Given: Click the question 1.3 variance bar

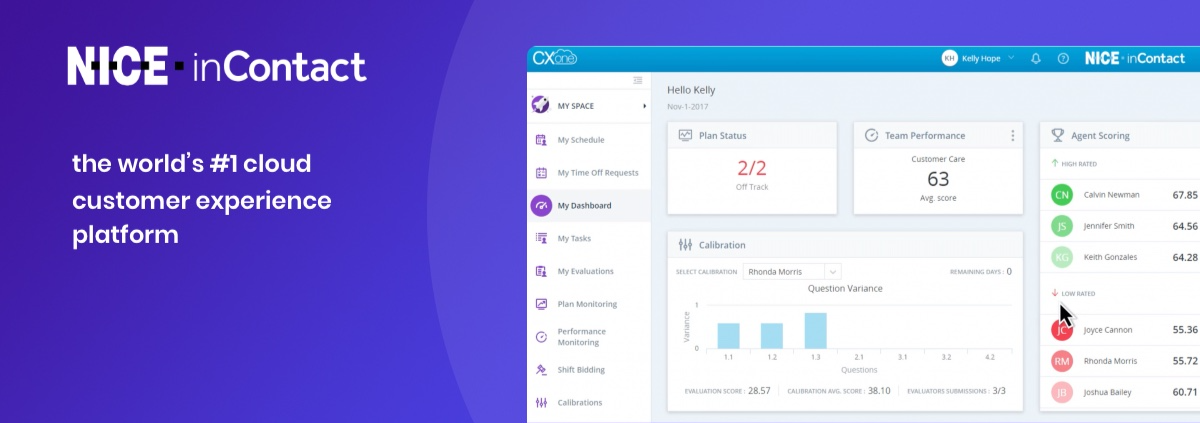Looking at the screenshot, I should (x=815, y=330).
